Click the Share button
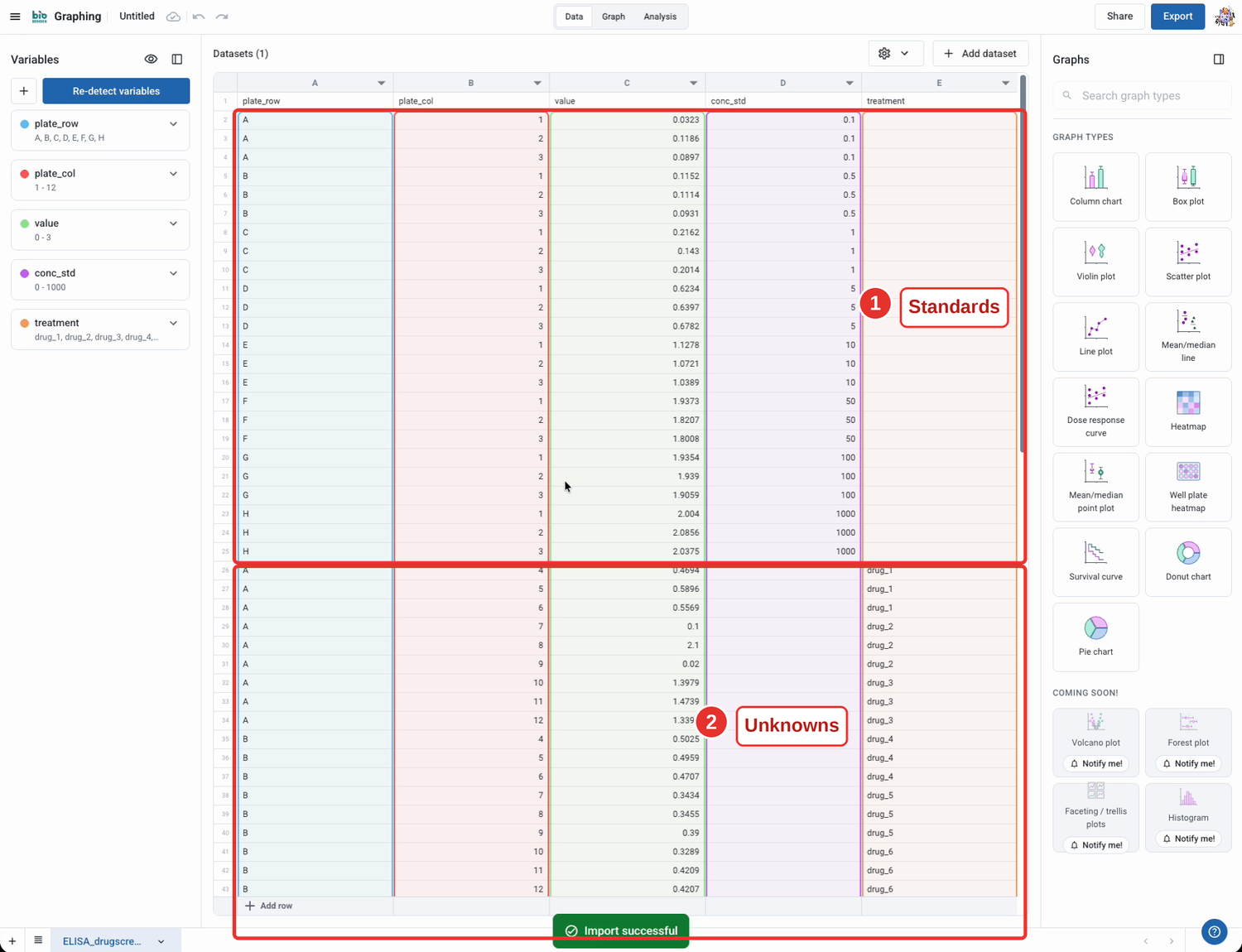Screen dimensions: 1242x952 pyautogui.click(x=1119, y=17)
